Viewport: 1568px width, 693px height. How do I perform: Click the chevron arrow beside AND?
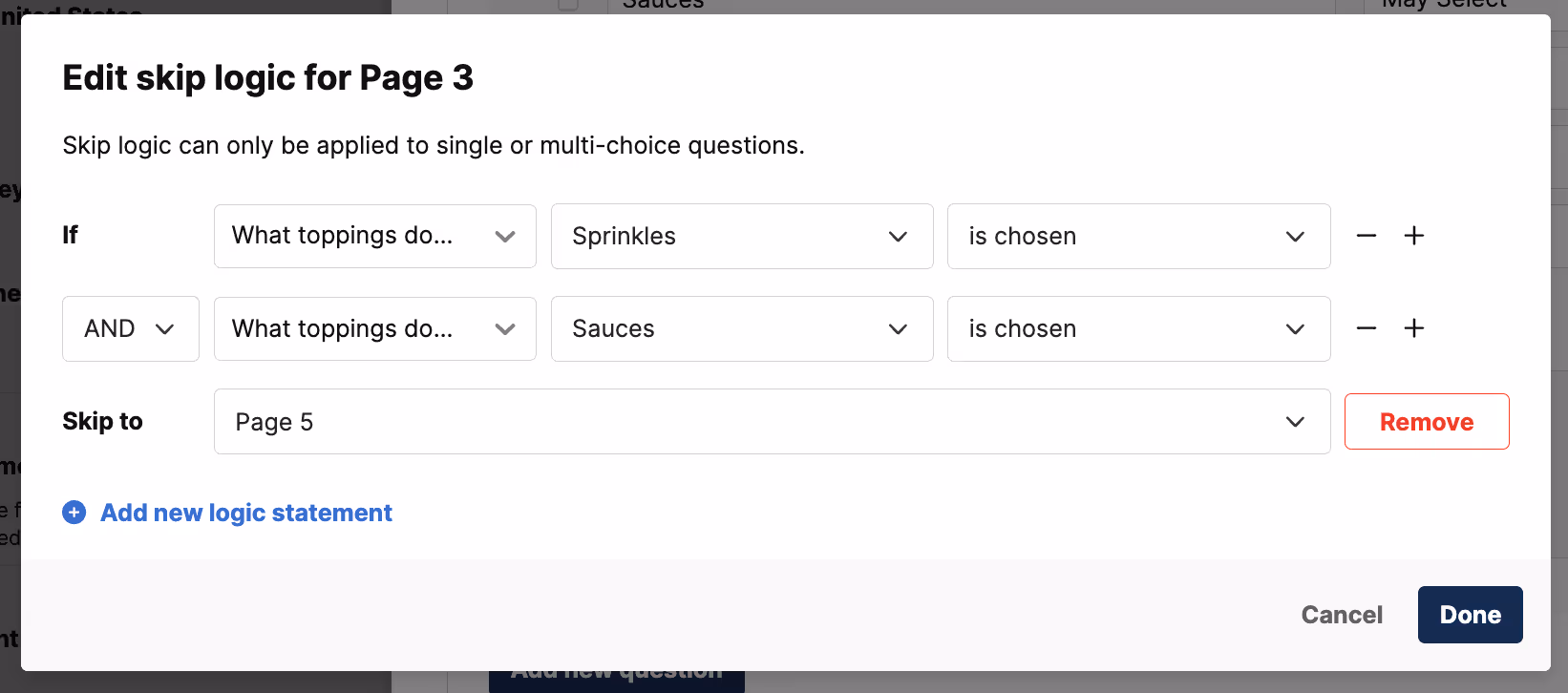[164, 329]
